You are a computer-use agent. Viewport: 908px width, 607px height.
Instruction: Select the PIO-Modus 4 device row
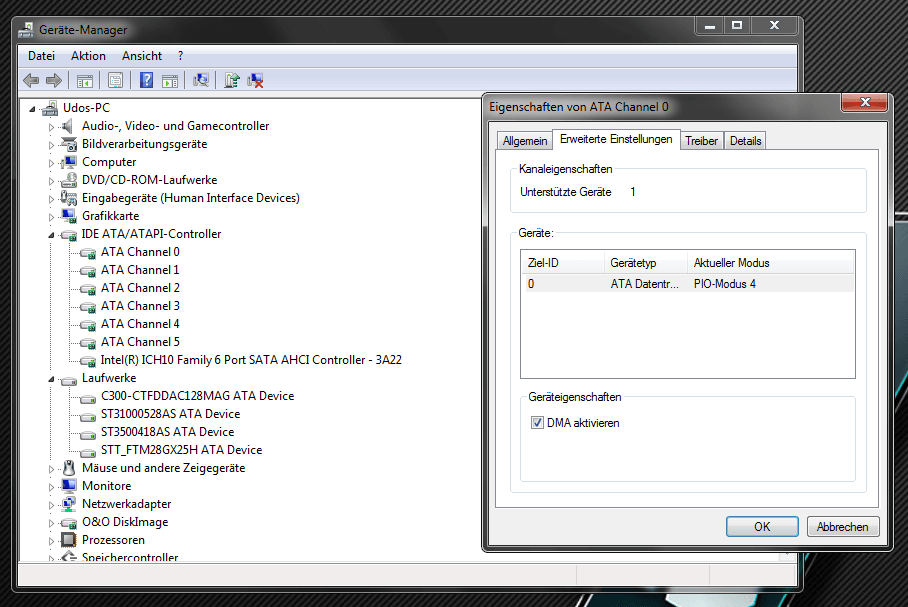click(687, 284)
